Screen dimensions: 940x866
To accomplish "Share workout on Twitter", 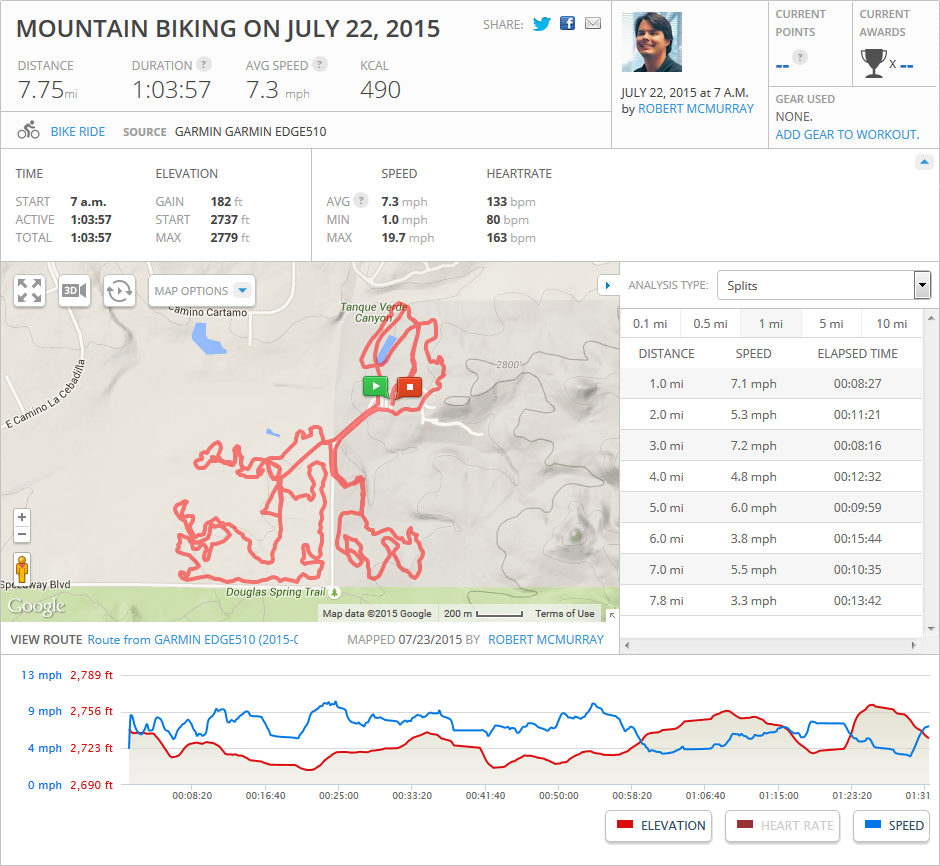I will pos(542,23).
